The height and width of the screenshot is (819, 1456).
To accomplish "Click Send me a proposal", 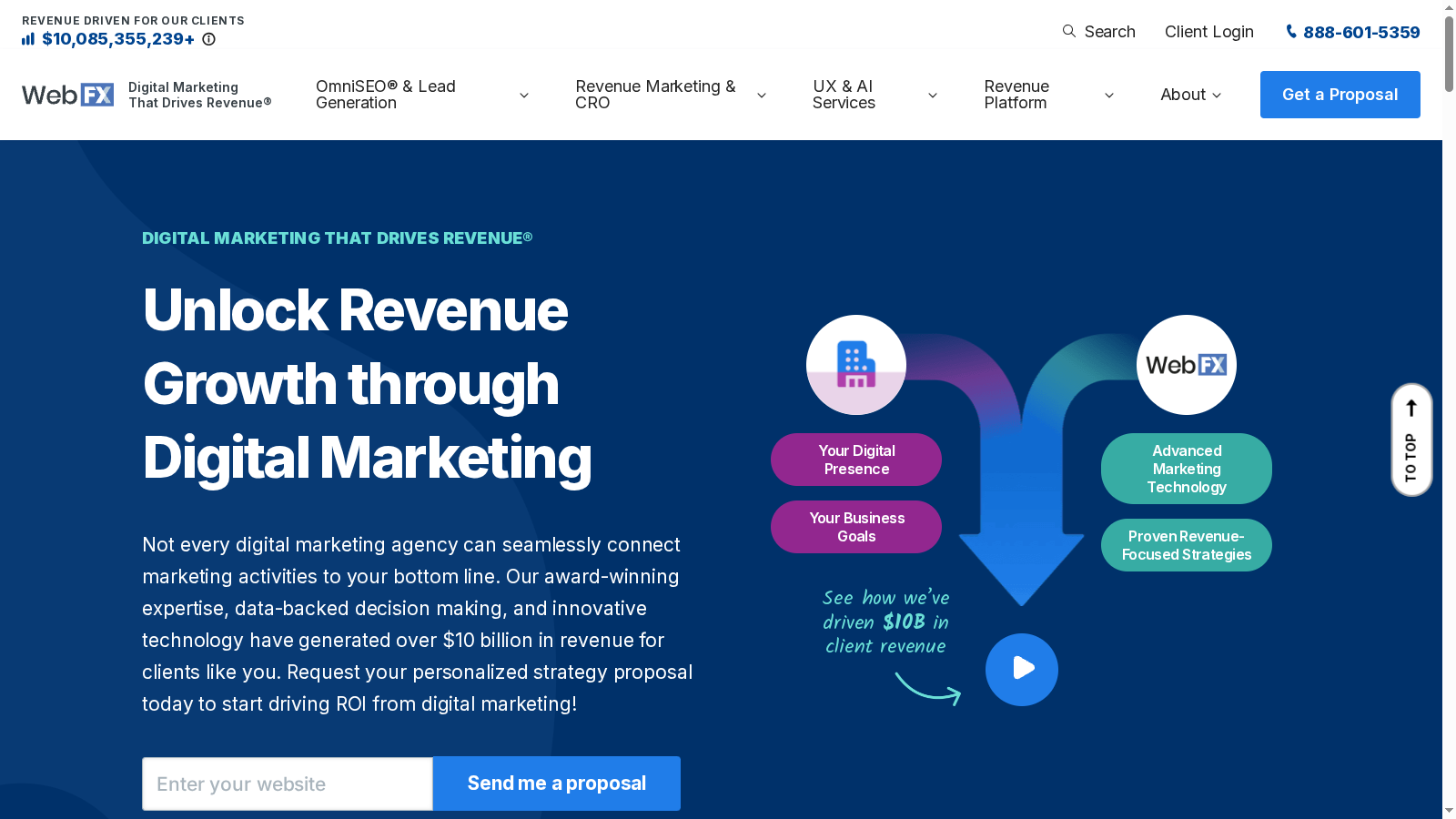I will (556, 783).
